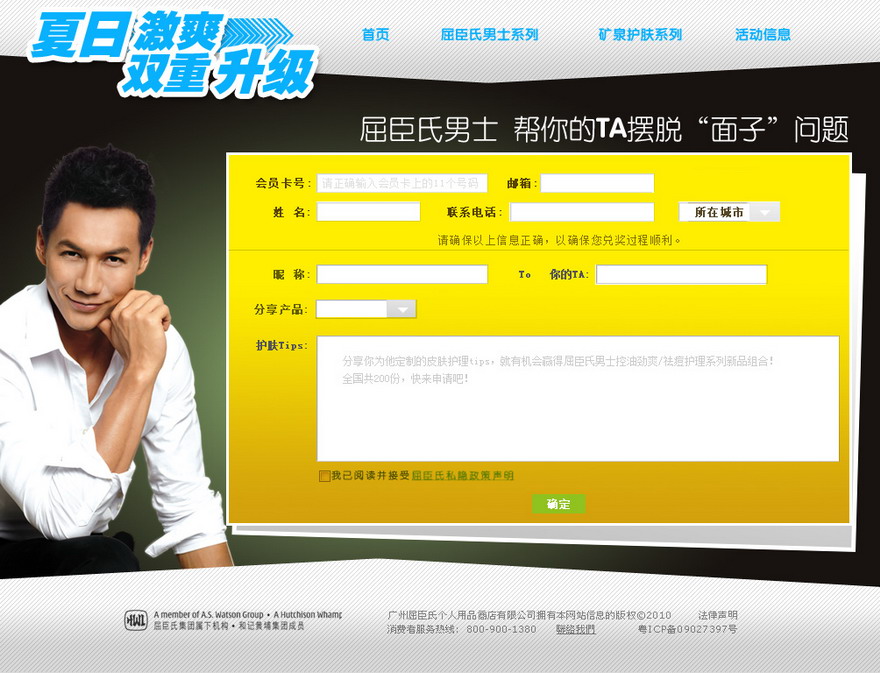Click the 粤ICP备09027397号 text

(688, 629)
